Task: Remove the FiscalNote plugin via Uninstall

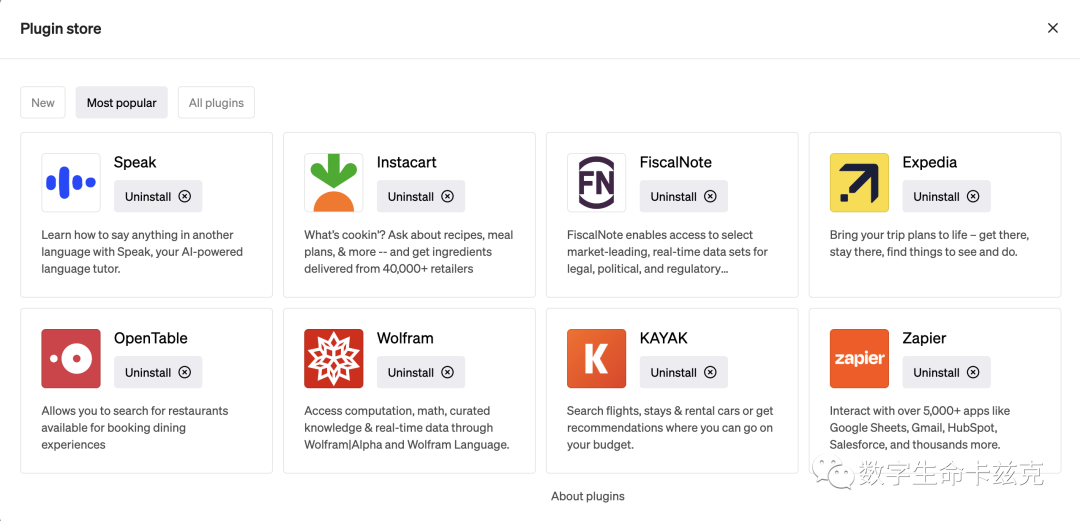Action: click(x=684, y=196)
